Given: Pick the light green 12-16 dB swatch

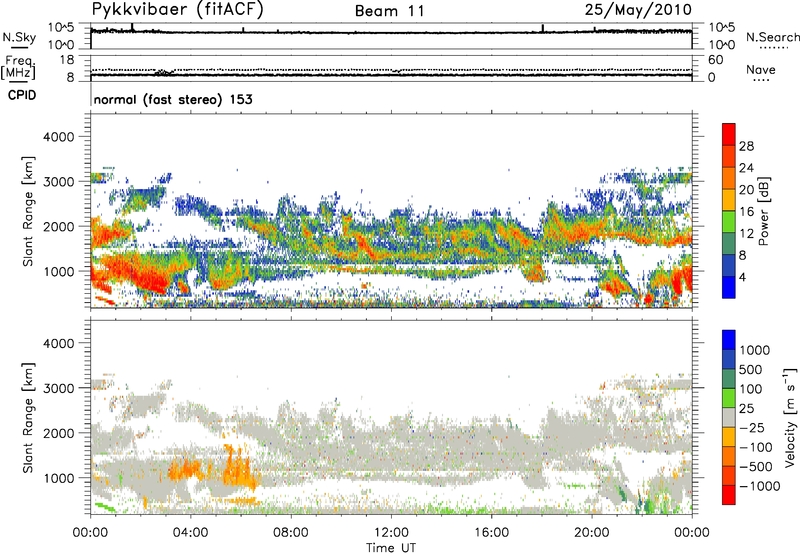Looking at the screenshot, I should 729,222.
